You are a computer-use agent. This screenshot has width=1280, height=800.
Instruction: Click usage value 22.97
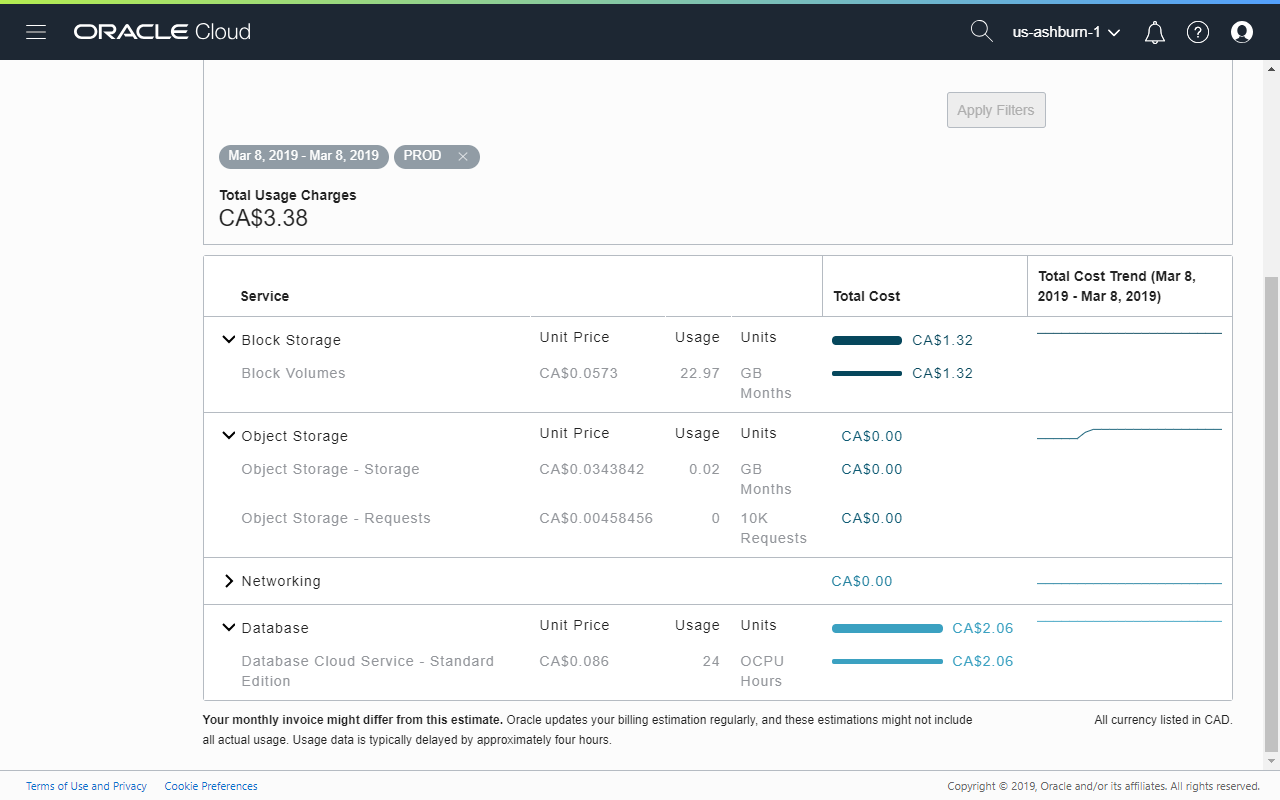pos(699,373)
